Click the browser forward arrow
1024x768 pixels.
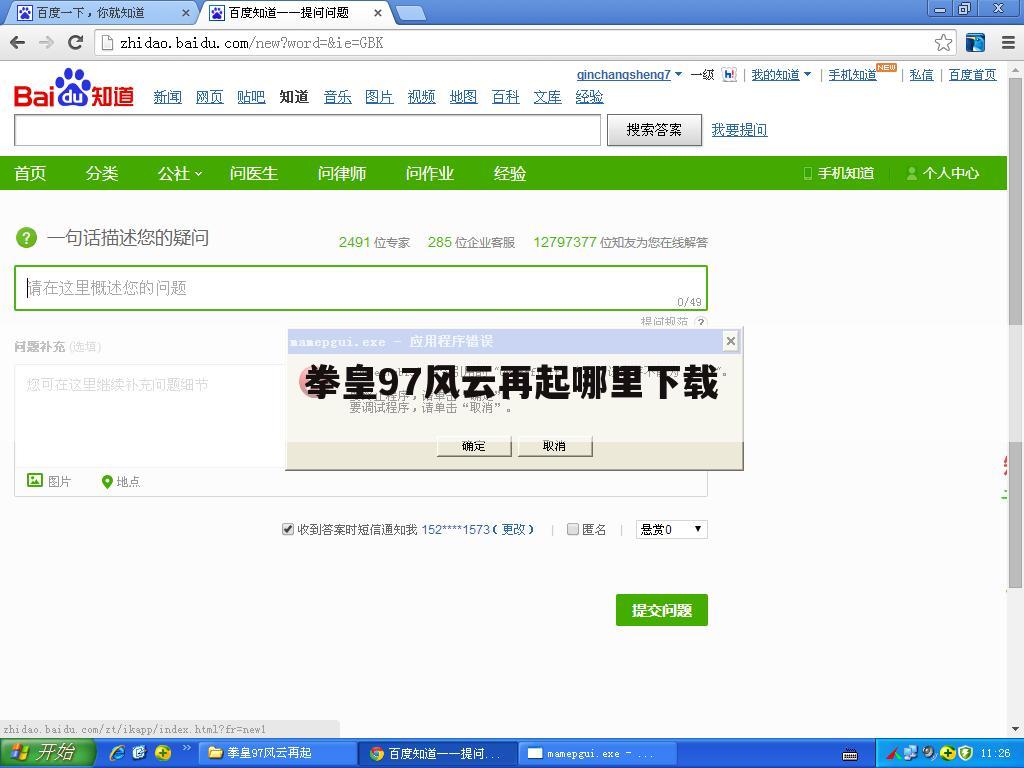(46, 43)
